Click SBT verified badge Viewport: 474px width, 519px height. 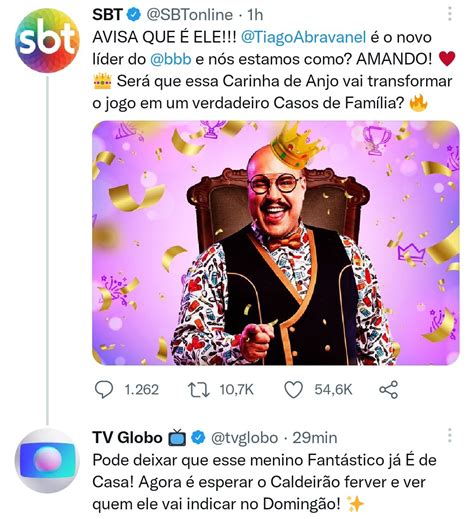click(x=135, y=15)
